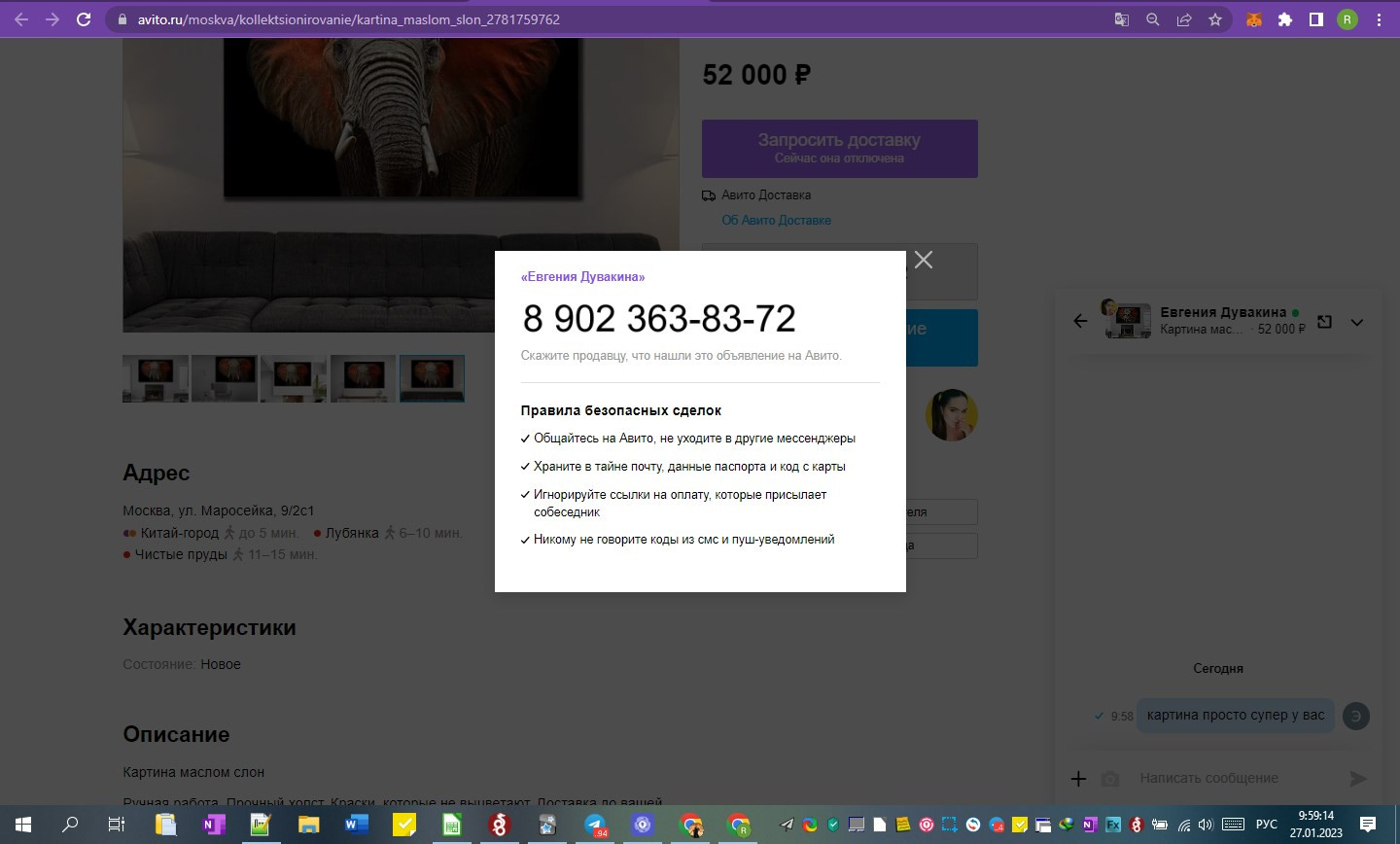This screenshot has height=844, width=1400.
Task: Go forward in the browser
Action: [x=52, y=19]
